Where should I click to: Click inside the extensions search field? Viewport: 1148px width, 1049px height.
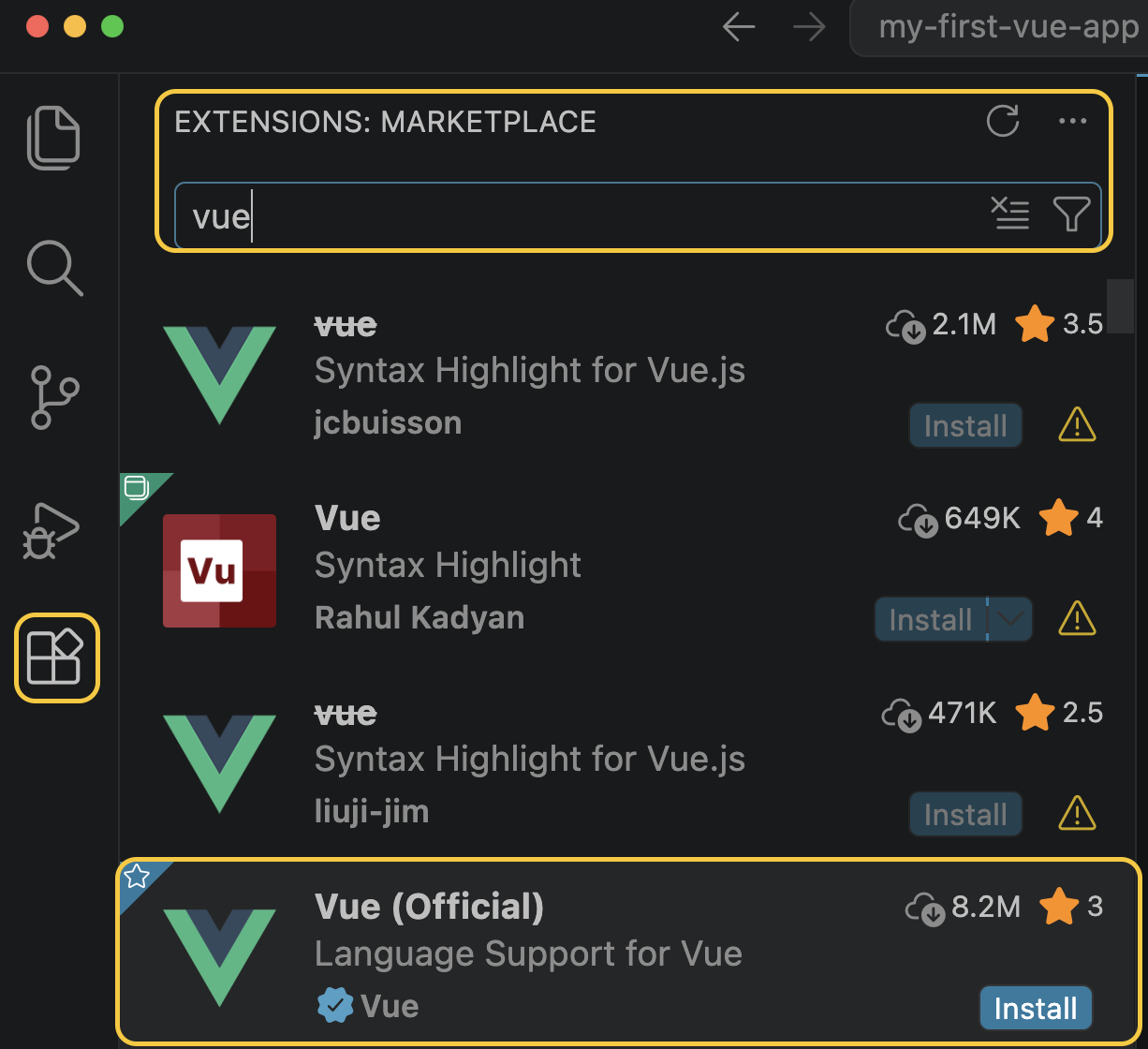[x=581, y=216]
